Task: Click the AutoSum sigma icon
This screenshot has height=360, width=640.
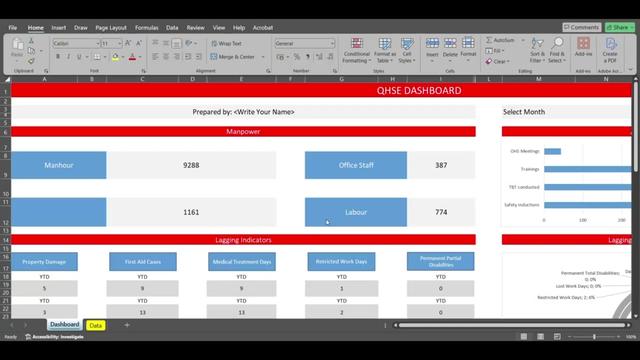Action: [x=489, y=40]
